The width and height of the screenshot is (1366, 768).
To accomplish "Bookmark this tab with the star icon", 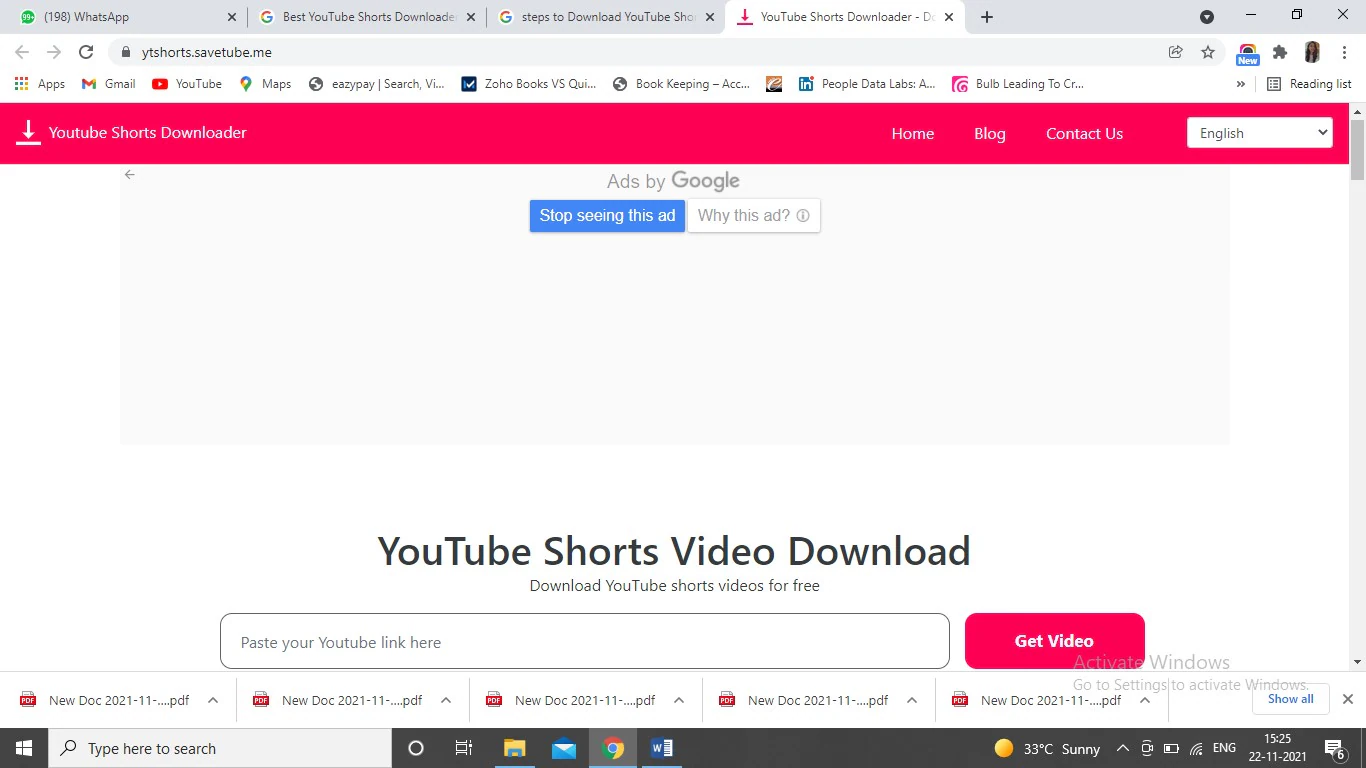I will tap(1208, 52).
